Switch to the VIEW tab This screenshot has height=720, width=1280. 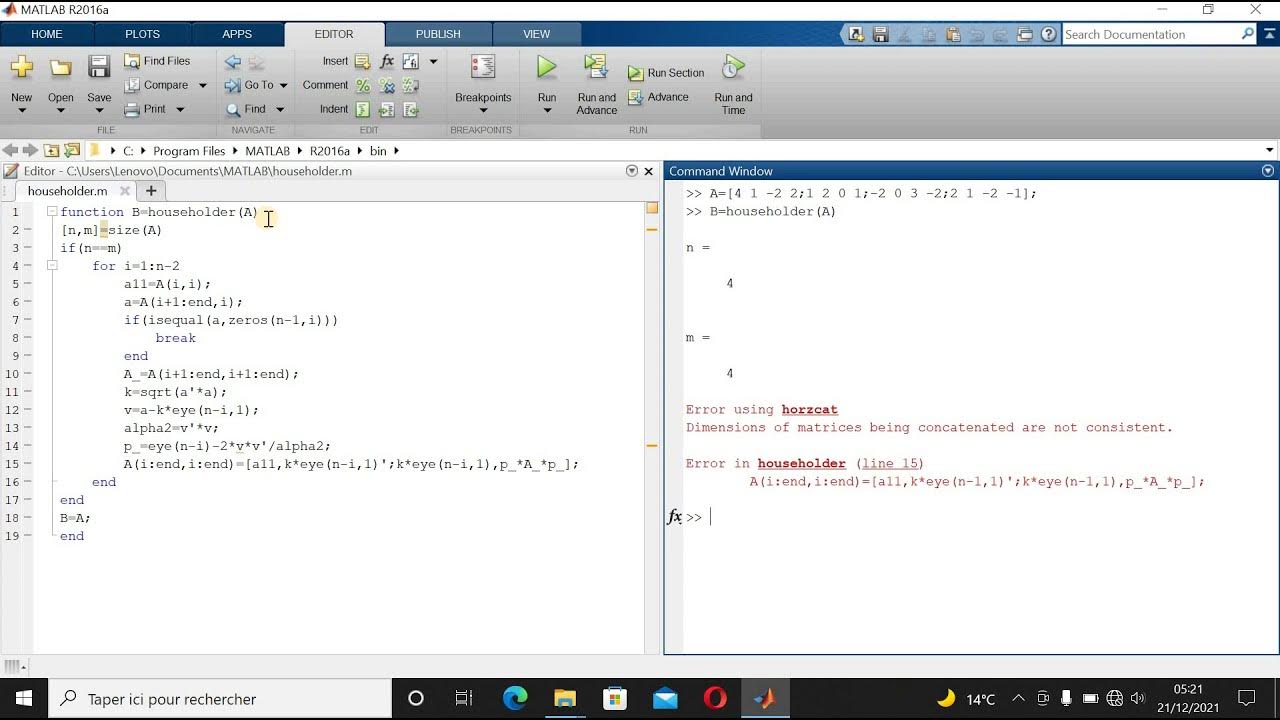tap(536, 34)
